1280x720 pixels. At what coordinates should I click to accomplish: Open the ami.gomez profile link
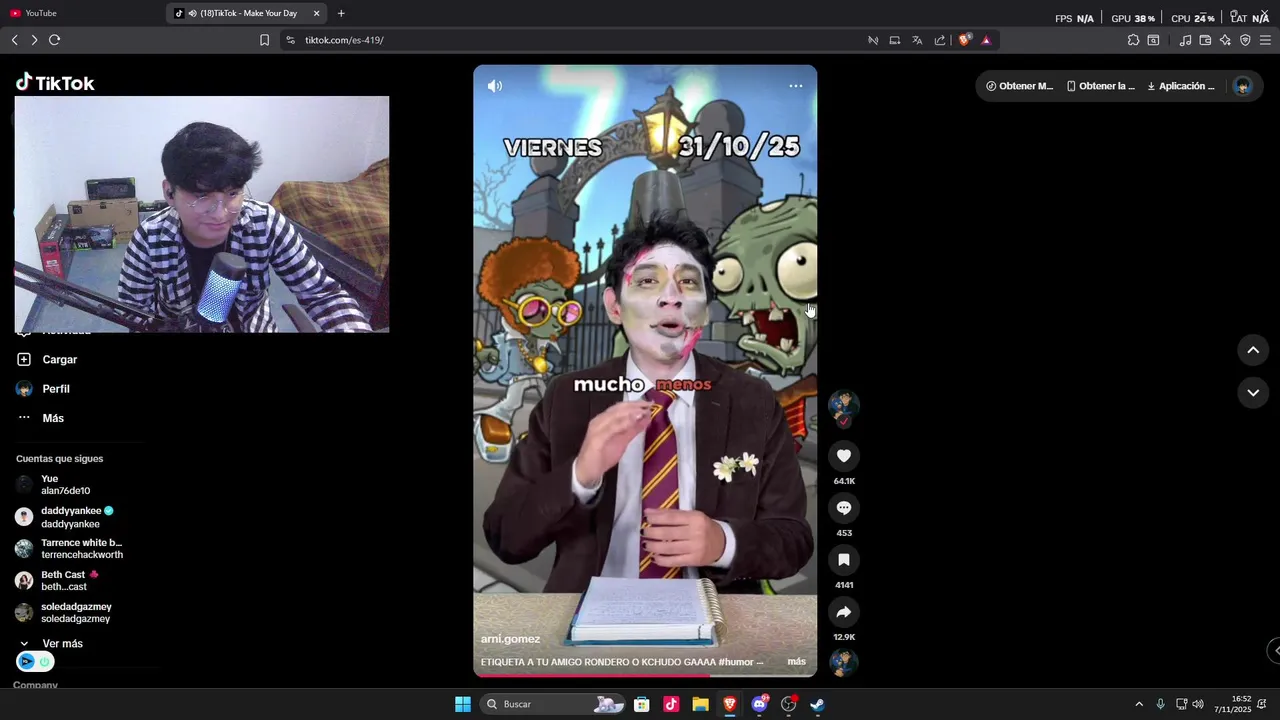click(x=510, y=639)
